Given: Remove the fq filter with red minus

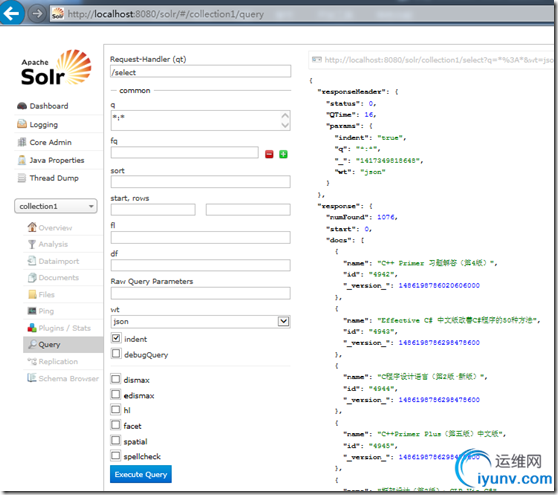Looking at the screenshot, I should tap(269, 154).
